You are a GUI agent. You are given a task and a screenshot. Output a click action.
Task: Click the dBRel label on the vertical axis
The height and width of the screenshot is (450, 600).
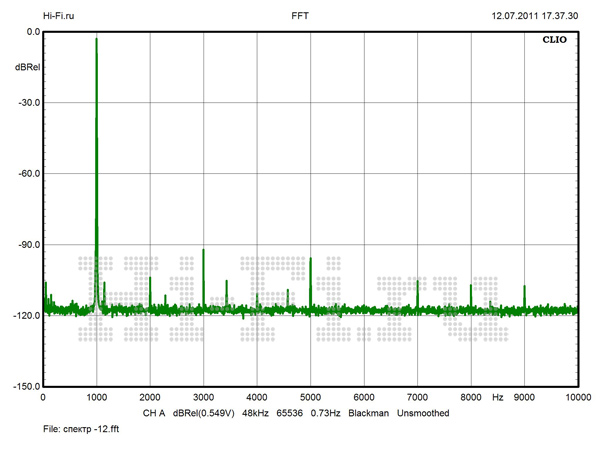28,66
